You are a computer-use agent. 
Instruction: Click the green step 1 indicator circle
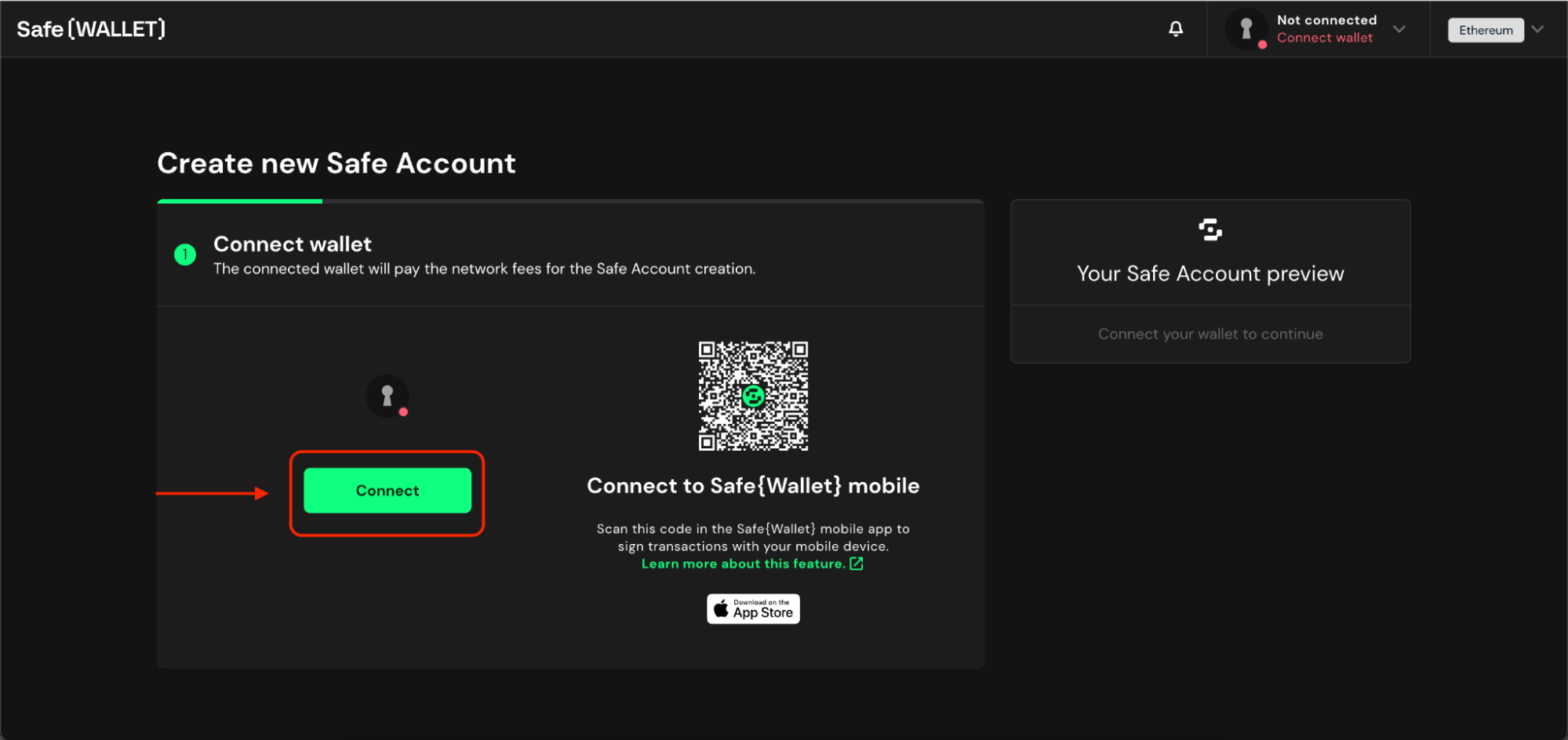coord(185,254)
